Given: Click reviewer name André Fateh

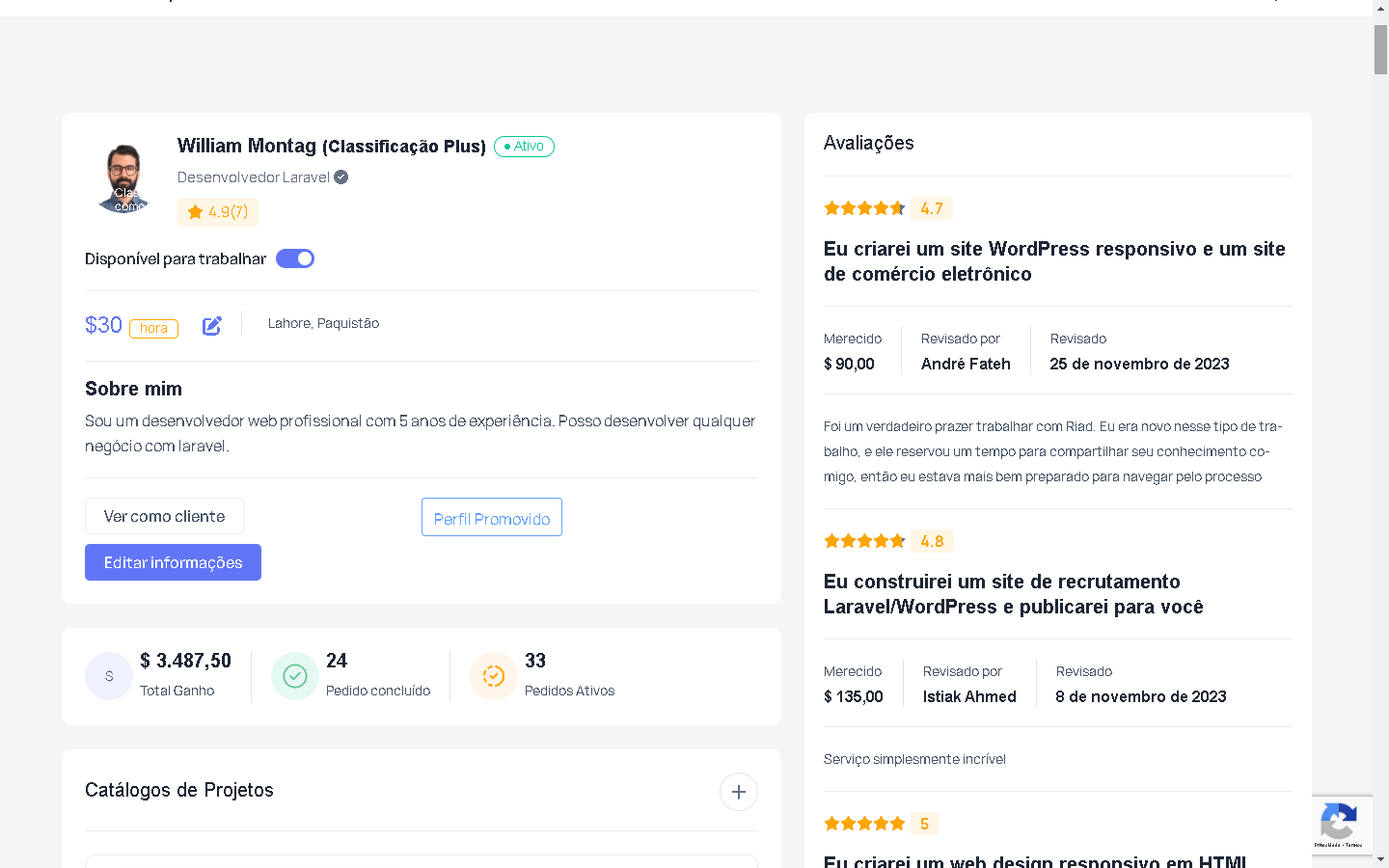Looking at the screenshot, I should (x=966, y=364).
